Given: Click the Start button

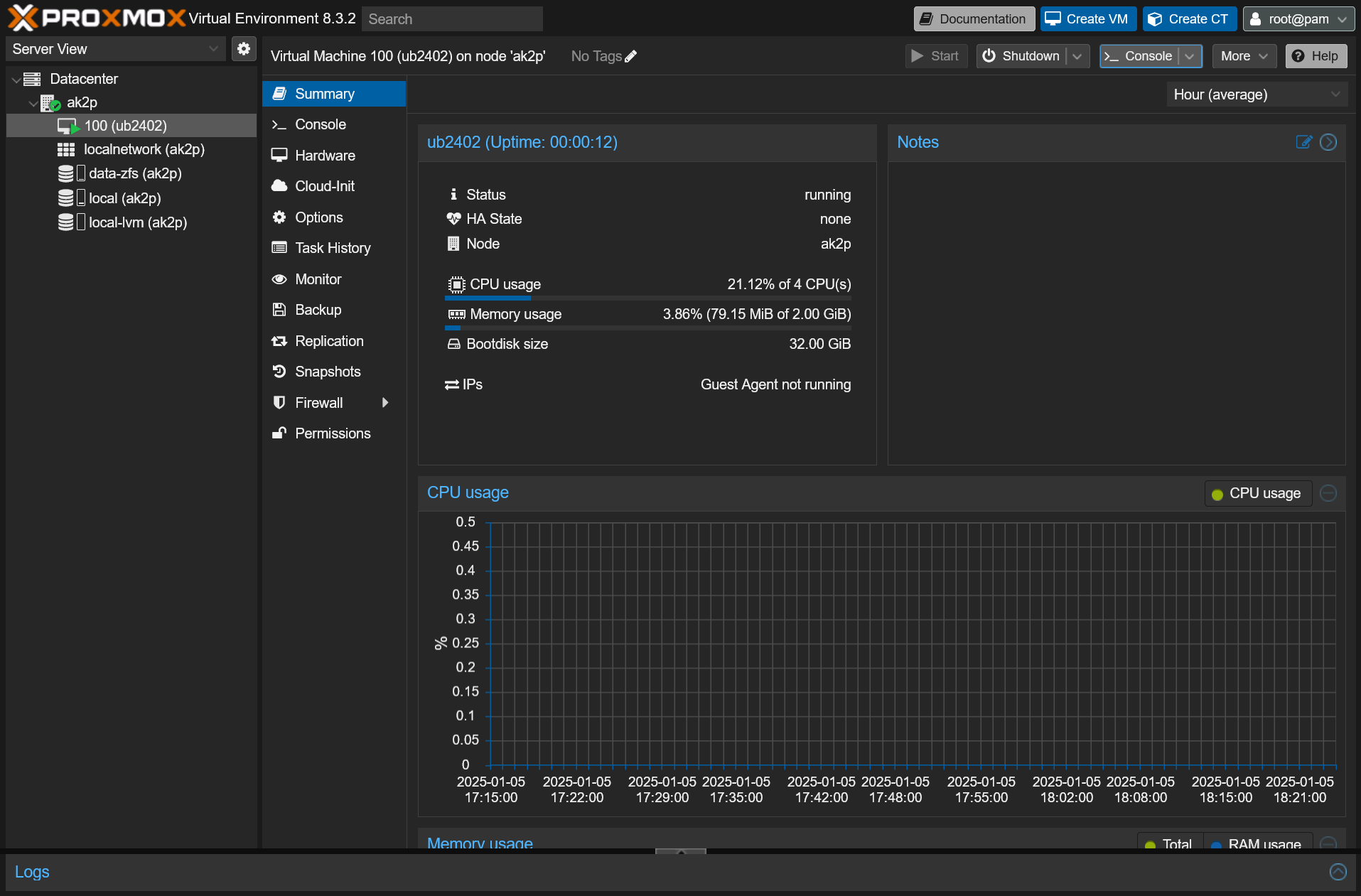Looking at the screenshot, I should (x=936, y=56).
